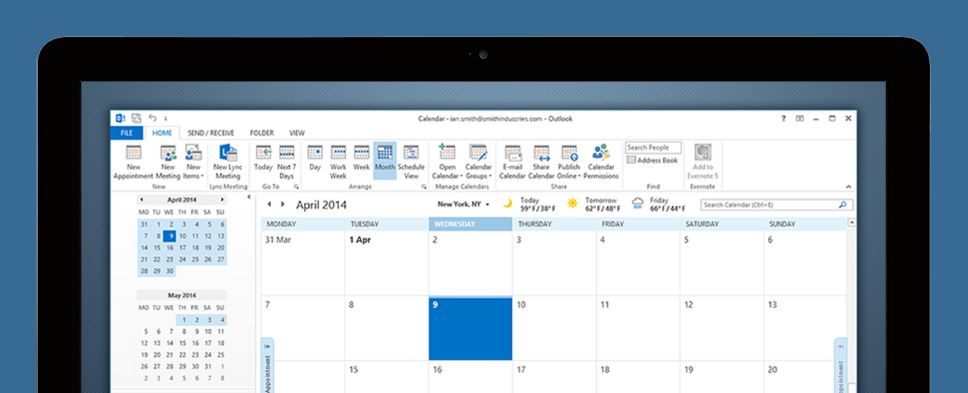This screenshot has width=968, height=393.
Task: Select the HOME ribbon tab
Action: point(162,133)
